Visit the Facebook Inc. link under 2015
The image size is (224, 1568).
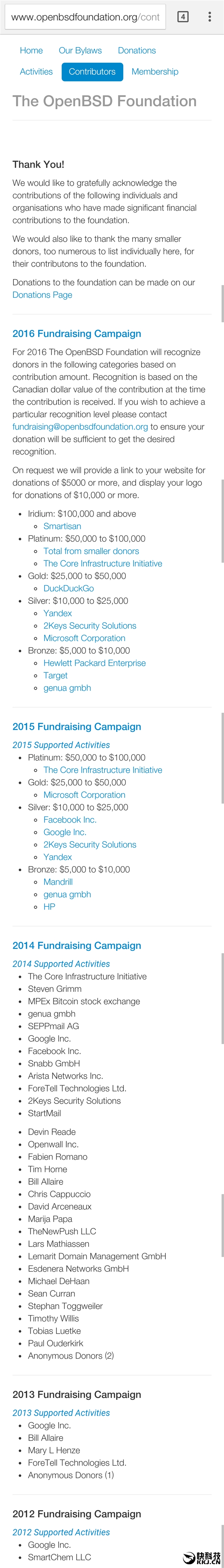pyautogui.click(x=70, y=820)
